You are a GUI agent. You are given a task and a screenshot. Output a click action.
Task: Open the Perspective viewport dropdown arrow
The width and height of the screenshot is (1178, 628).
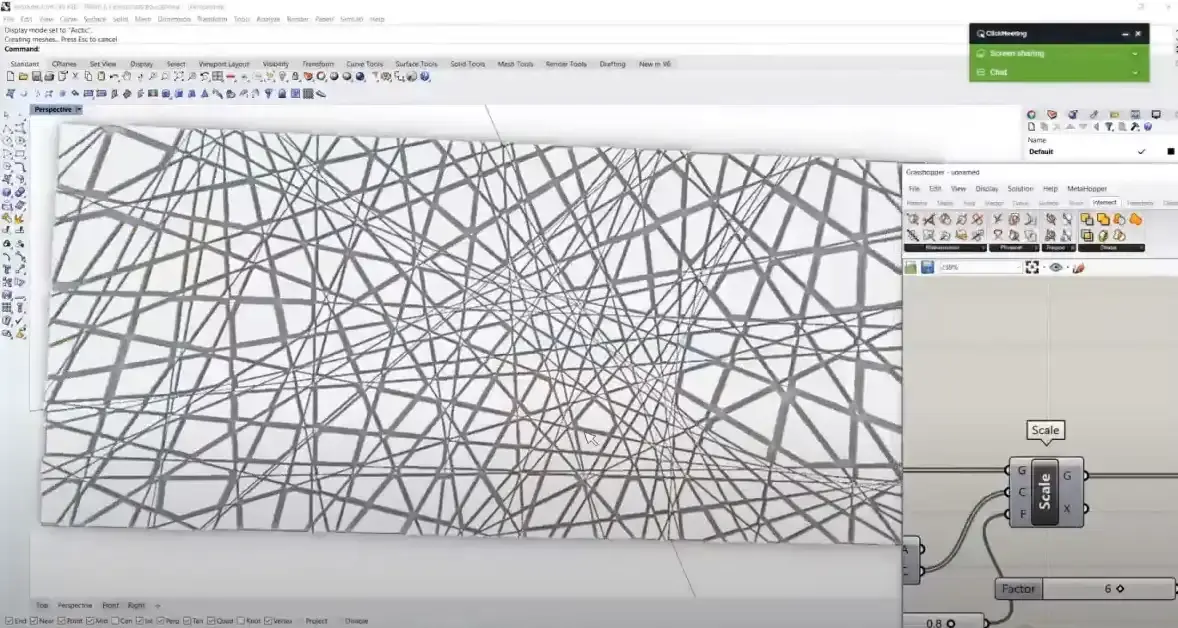(78, 110)
